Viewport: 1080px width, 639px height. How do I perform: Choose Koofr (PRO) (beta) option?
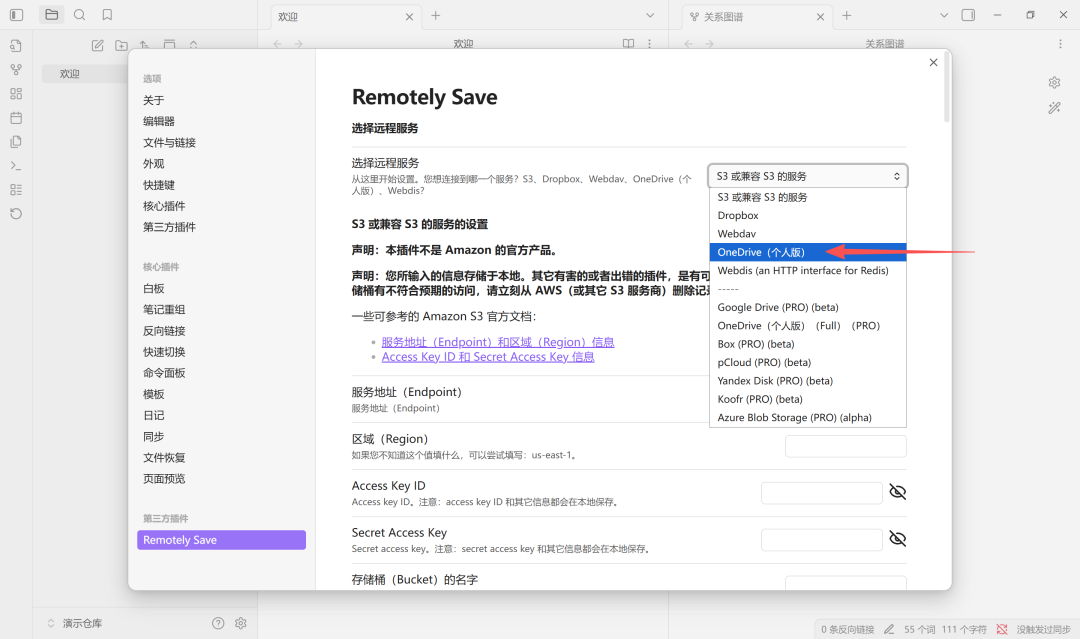808,399
